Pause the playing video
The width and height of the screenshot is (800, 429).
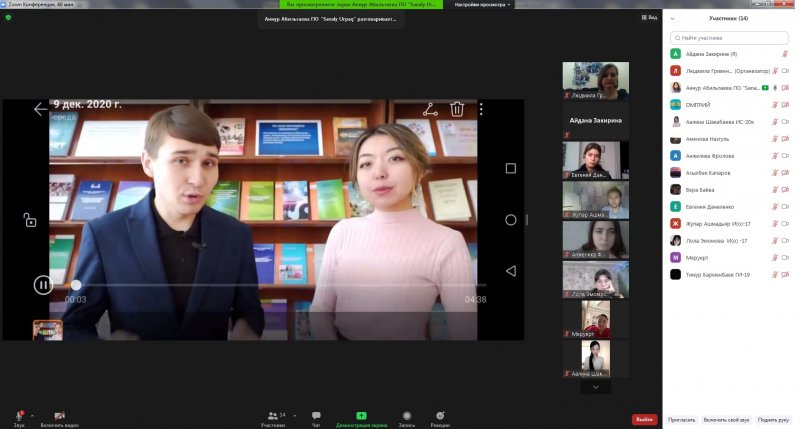point(43,285)
